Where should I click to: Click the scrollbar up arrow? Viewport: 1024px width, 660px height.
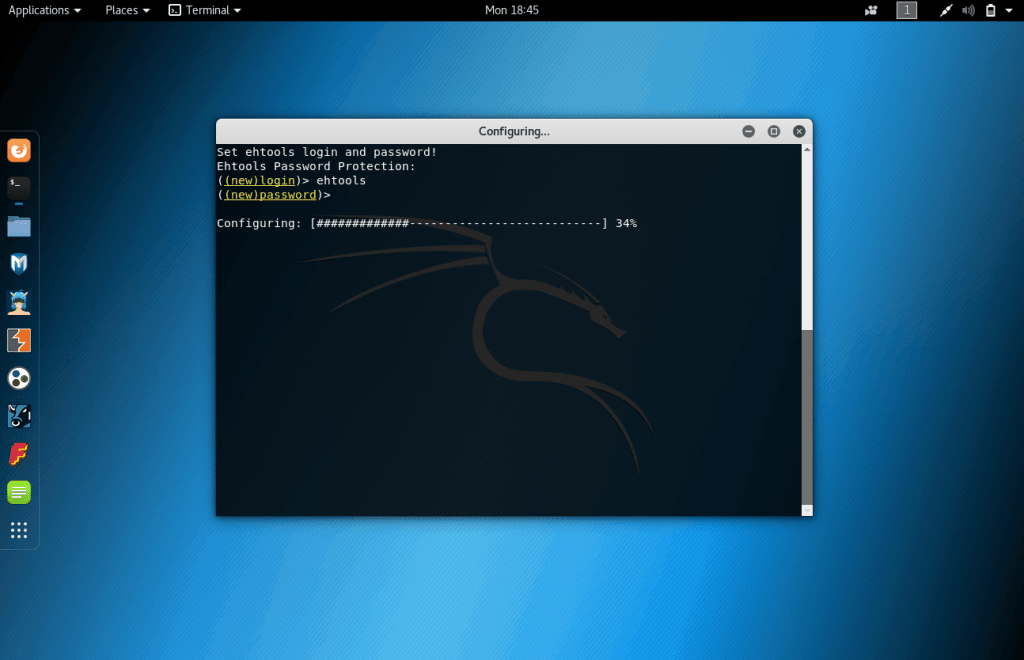coord(807,149)
